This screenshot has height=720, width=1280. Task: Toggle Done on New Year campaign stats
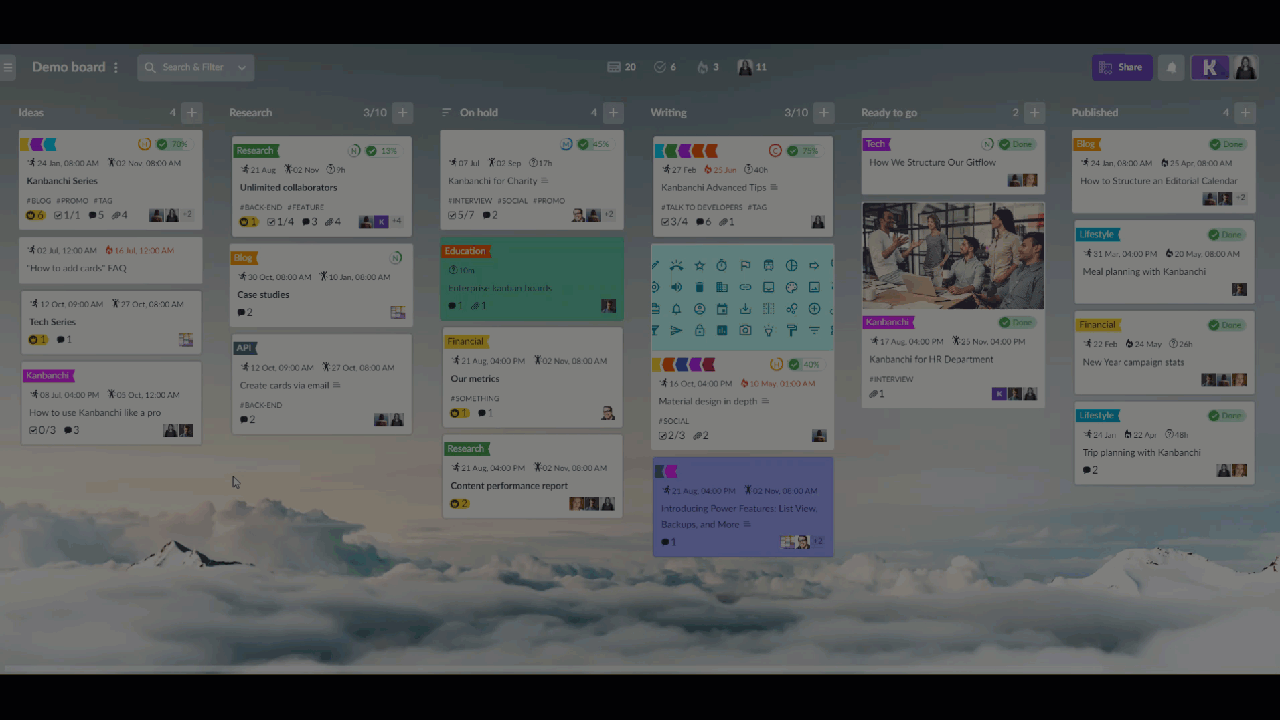point(1226,325)
